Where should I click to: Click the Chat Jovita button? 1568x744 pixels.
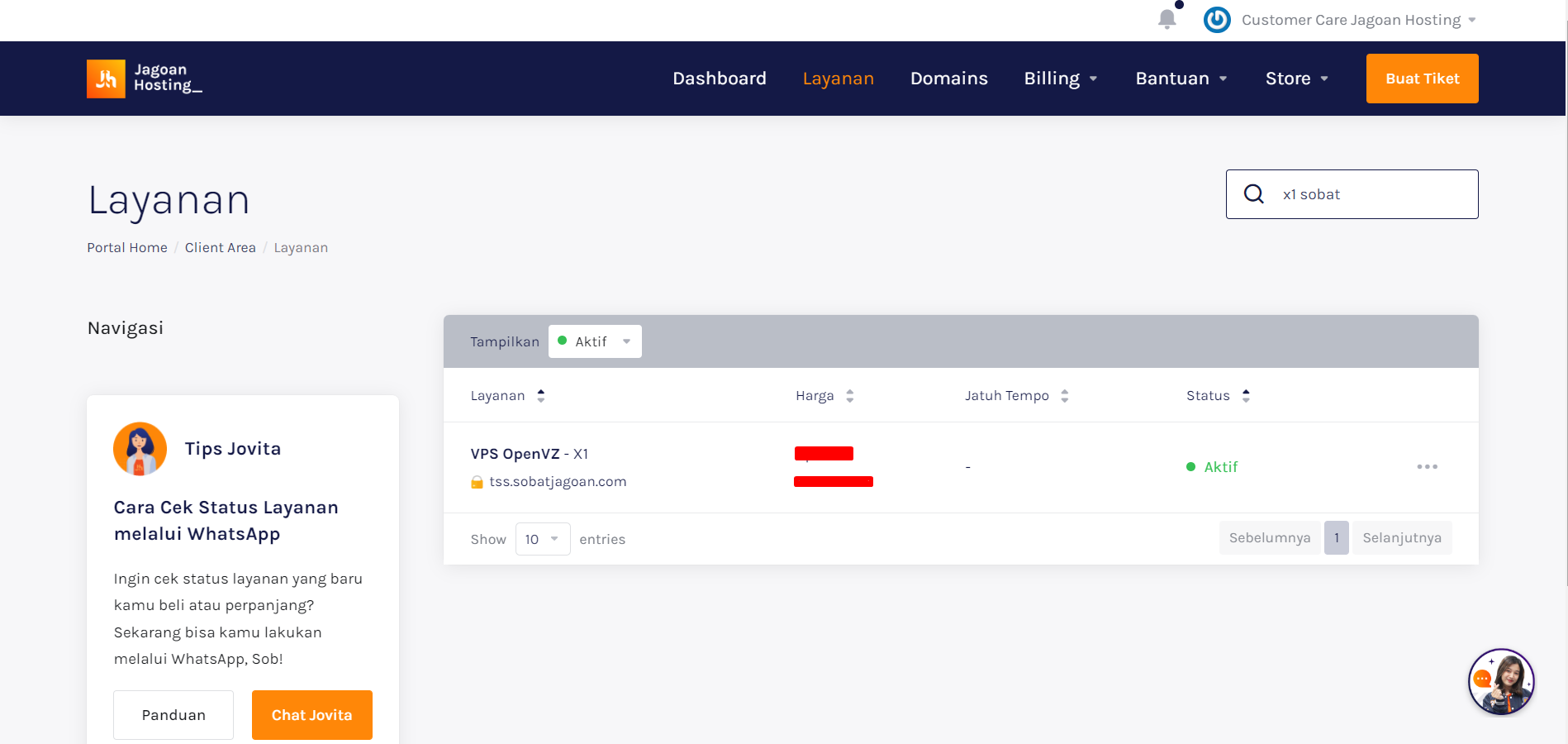tap(312, 715)
